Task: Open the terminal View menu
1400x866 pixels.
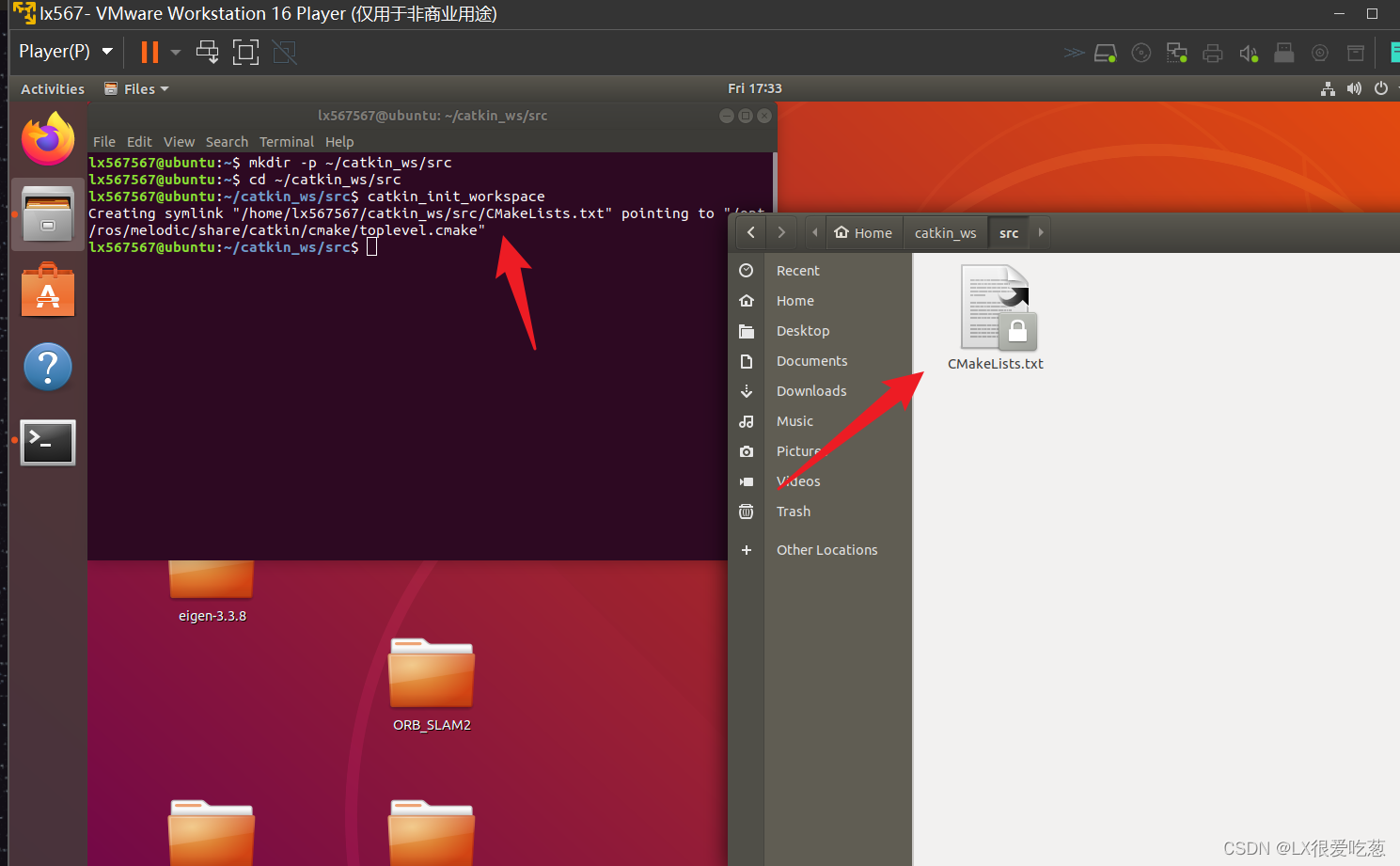Action: point(179,142)
